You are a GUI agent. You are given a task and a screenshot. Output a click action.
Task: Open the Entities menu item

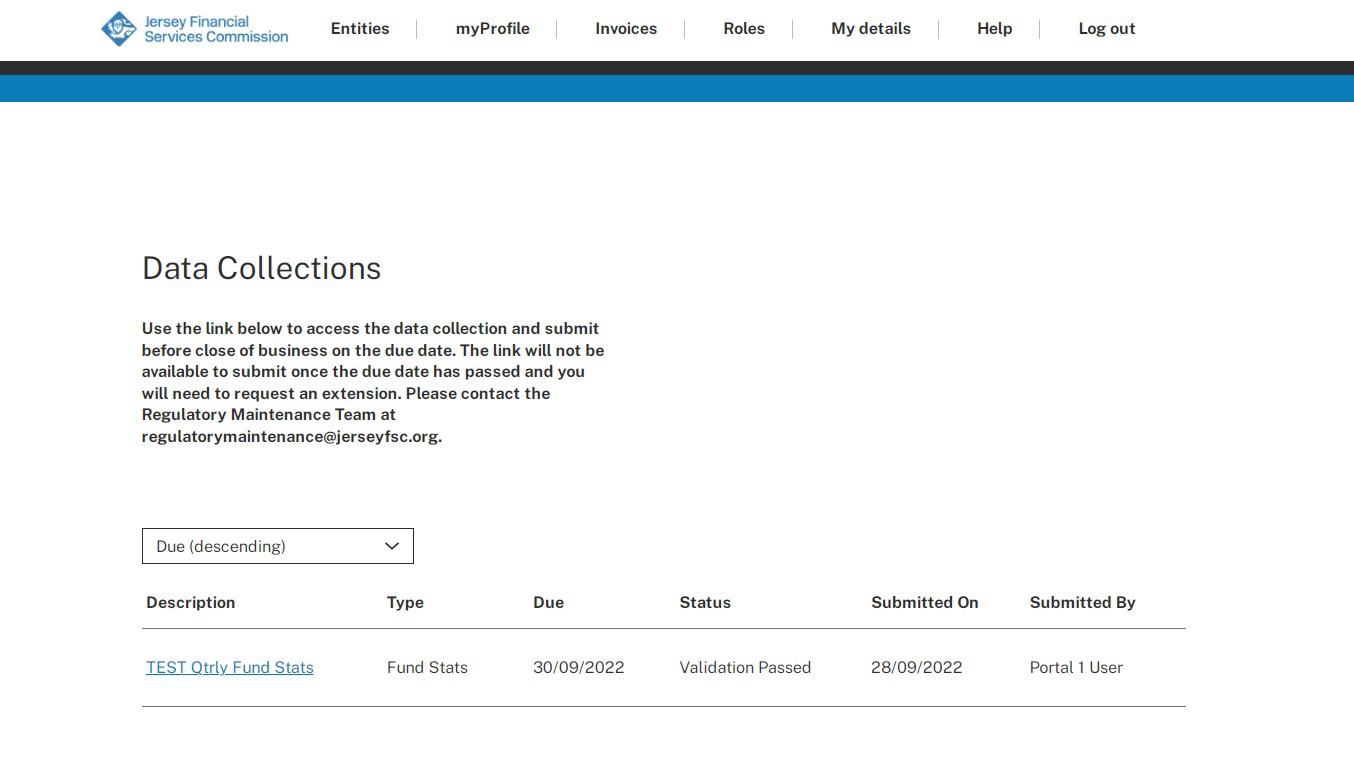coord(360,29)
